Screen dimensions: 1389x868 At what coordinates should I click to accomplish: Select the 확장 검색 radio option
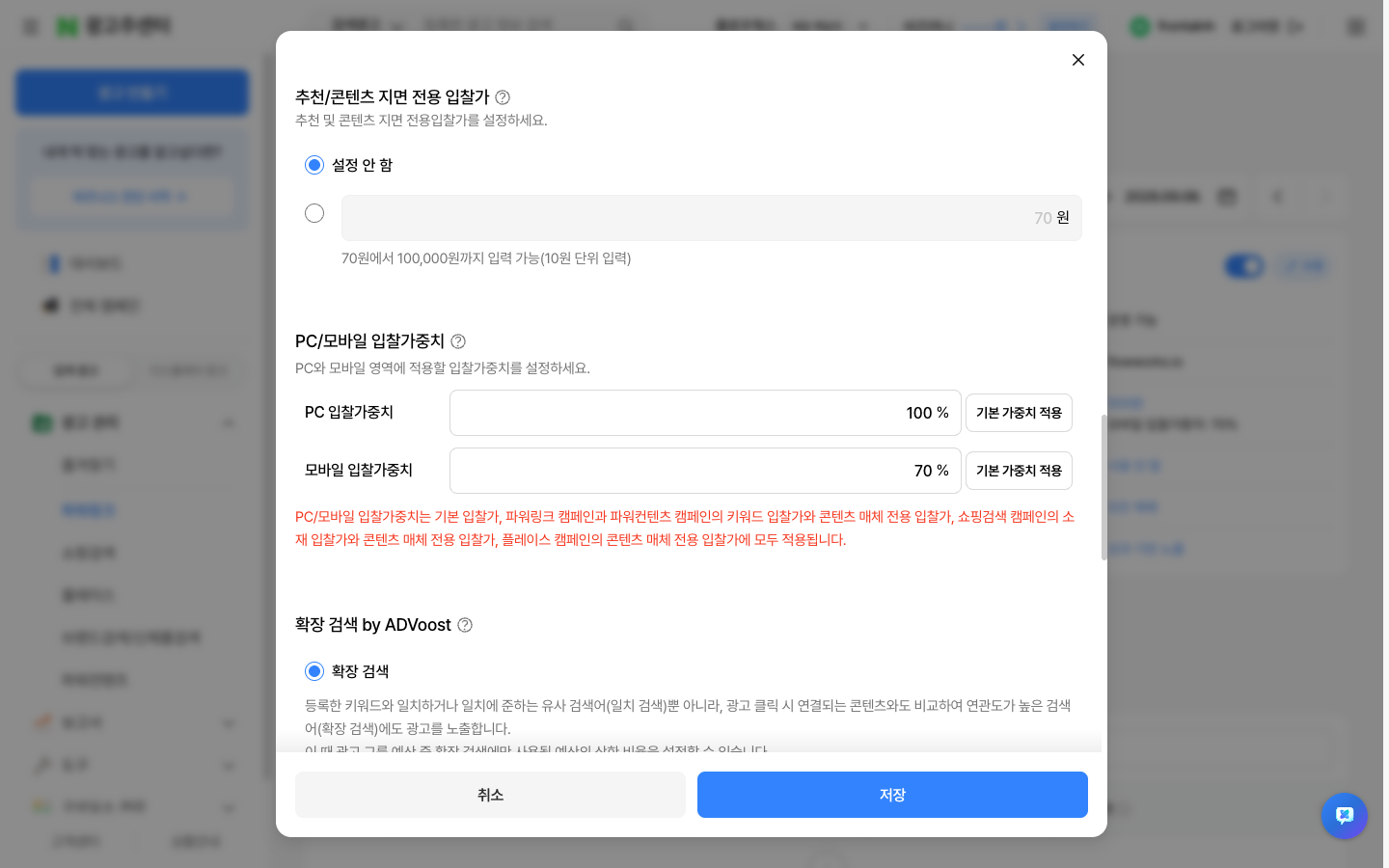click(314, 671)
